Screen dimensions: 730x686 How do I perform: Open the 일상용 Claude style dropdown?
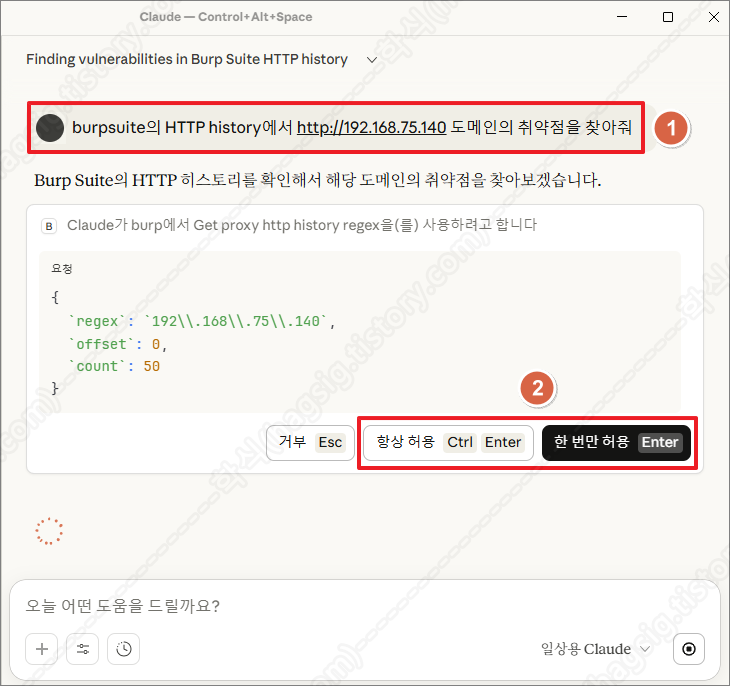(595, 649)
